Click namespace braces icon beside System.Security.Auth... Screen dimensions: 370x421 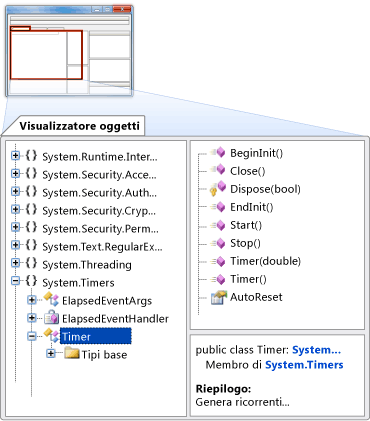[31, 192]
